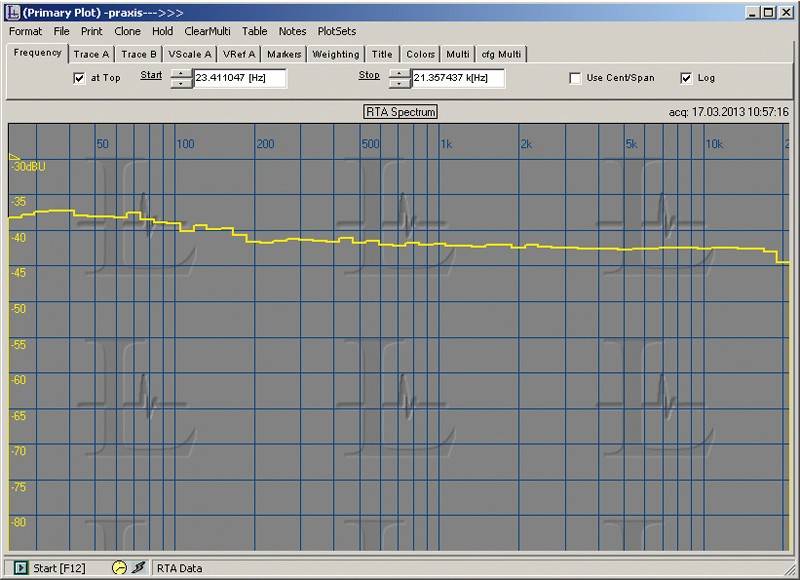Screen dimensions: 800x580
Task: Switch to the VRef A tab
Action: [x=239, y=54]
